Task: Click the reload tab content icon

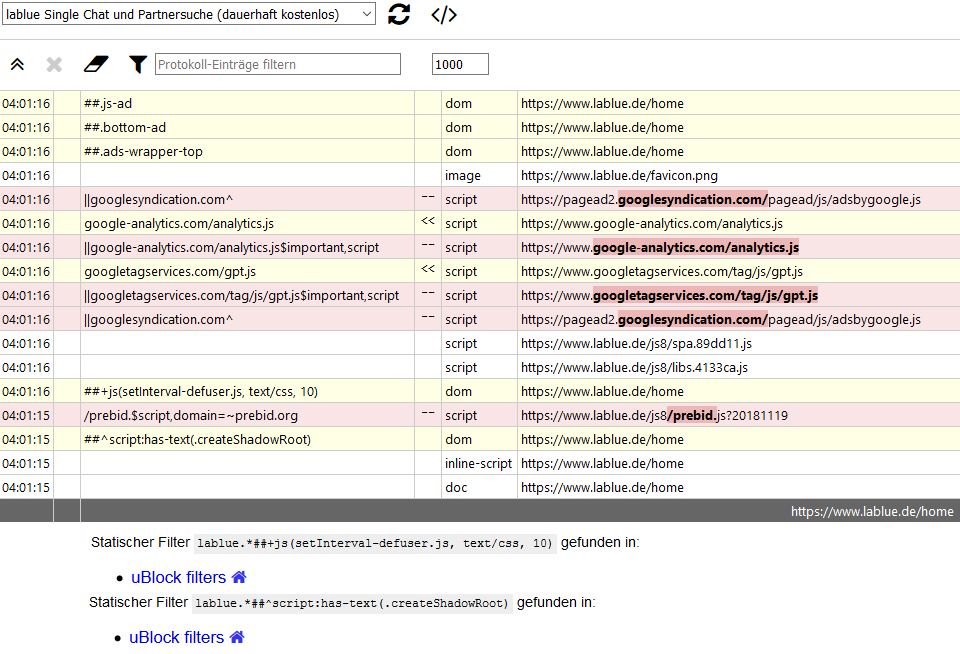Action: pyautogui.click(x=399, y=14)
